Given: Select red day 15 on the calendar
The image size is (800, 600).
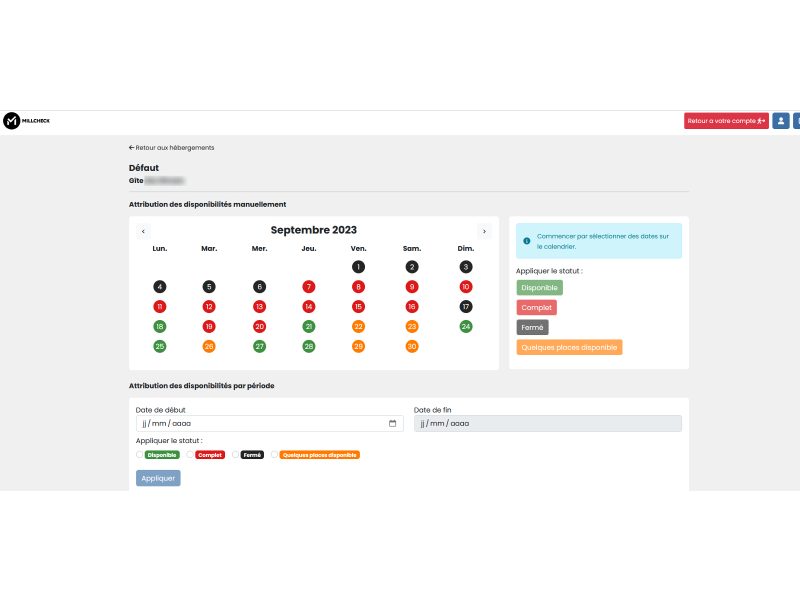Looking at the screenshot, I should point(358,307).
